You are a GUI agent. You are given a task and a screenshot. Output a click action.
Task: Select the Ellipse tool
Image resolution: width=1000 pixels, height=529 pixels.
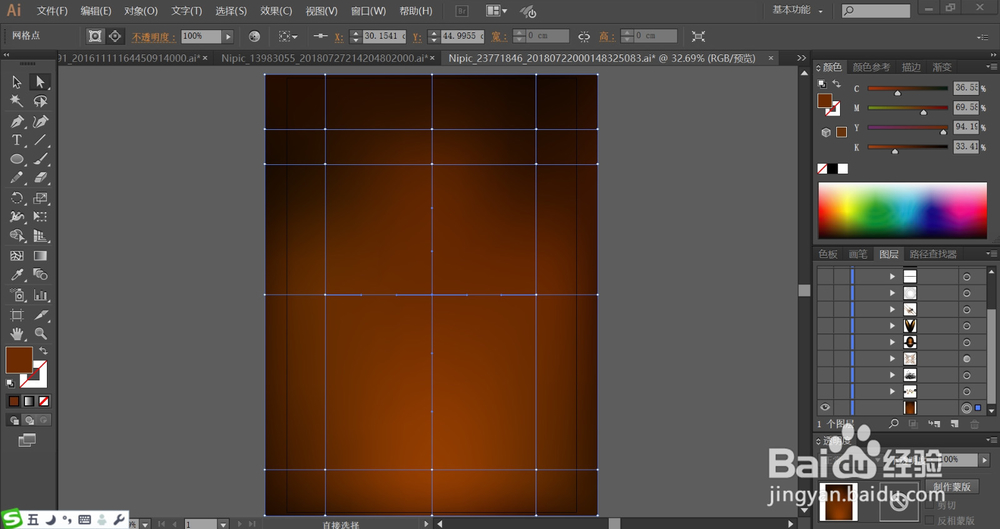[17, 159]
